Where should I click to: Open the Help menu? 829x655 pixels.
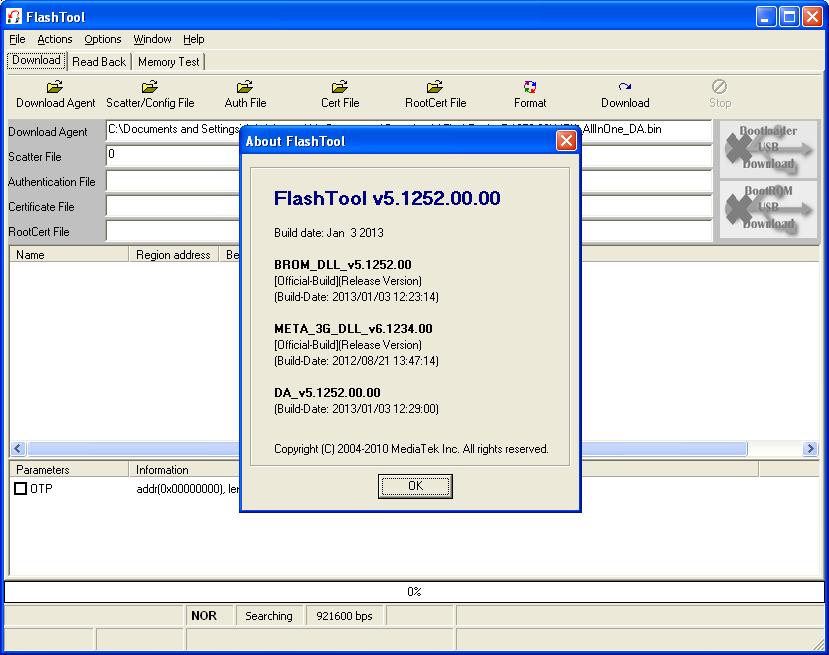coord(194,39)
